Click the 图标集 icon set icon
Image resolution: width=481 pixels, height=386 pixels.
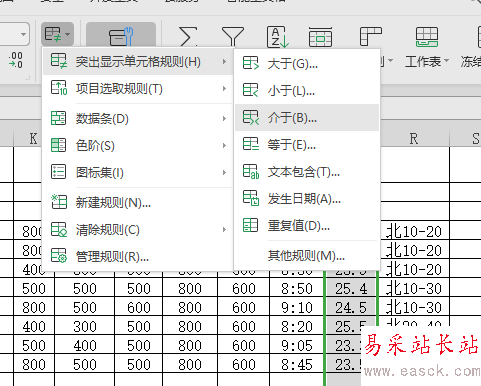pyautogui.click(x=58, y=172)
